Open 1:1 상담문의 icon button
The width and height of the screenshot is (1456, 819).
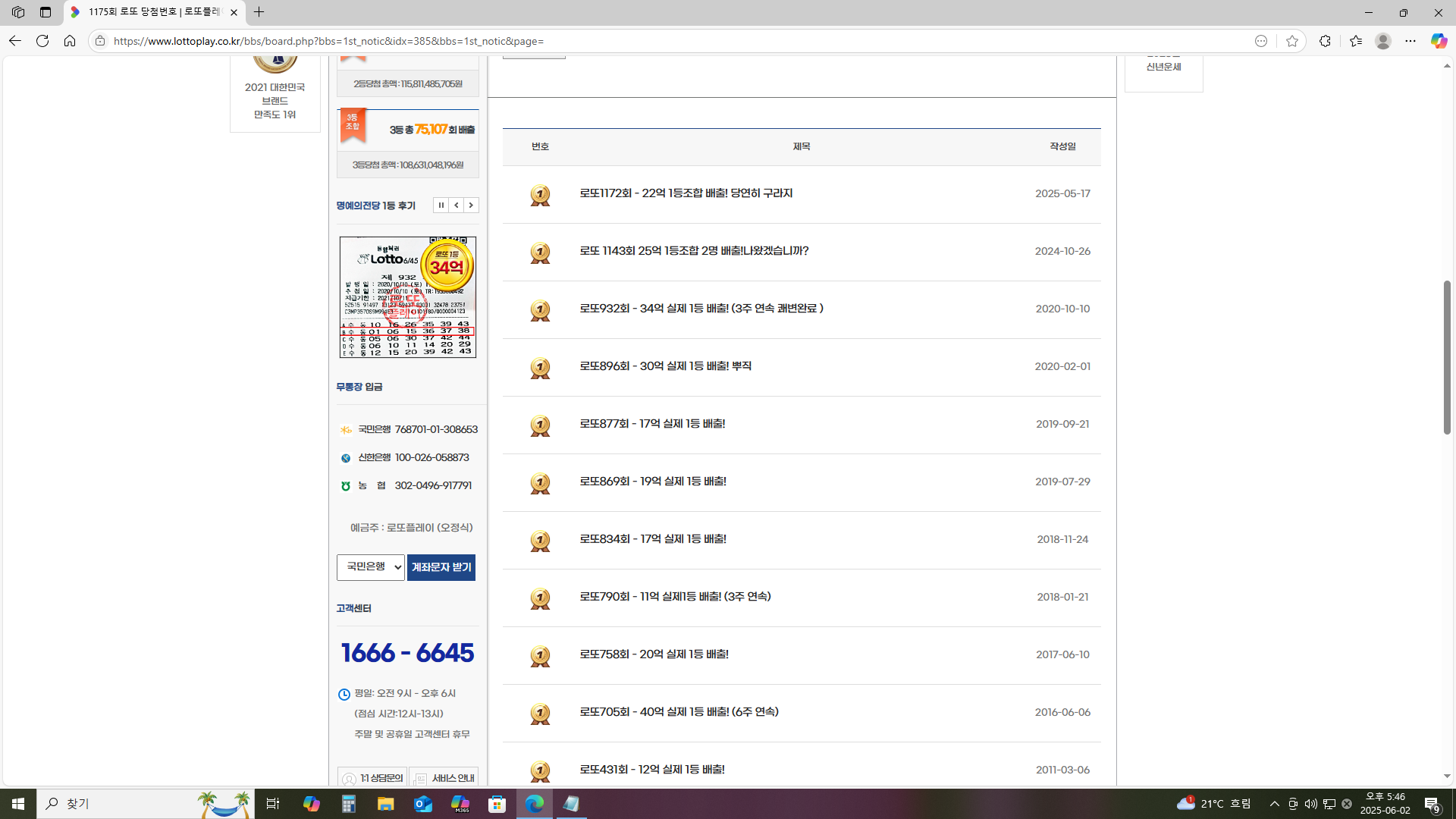372,778
